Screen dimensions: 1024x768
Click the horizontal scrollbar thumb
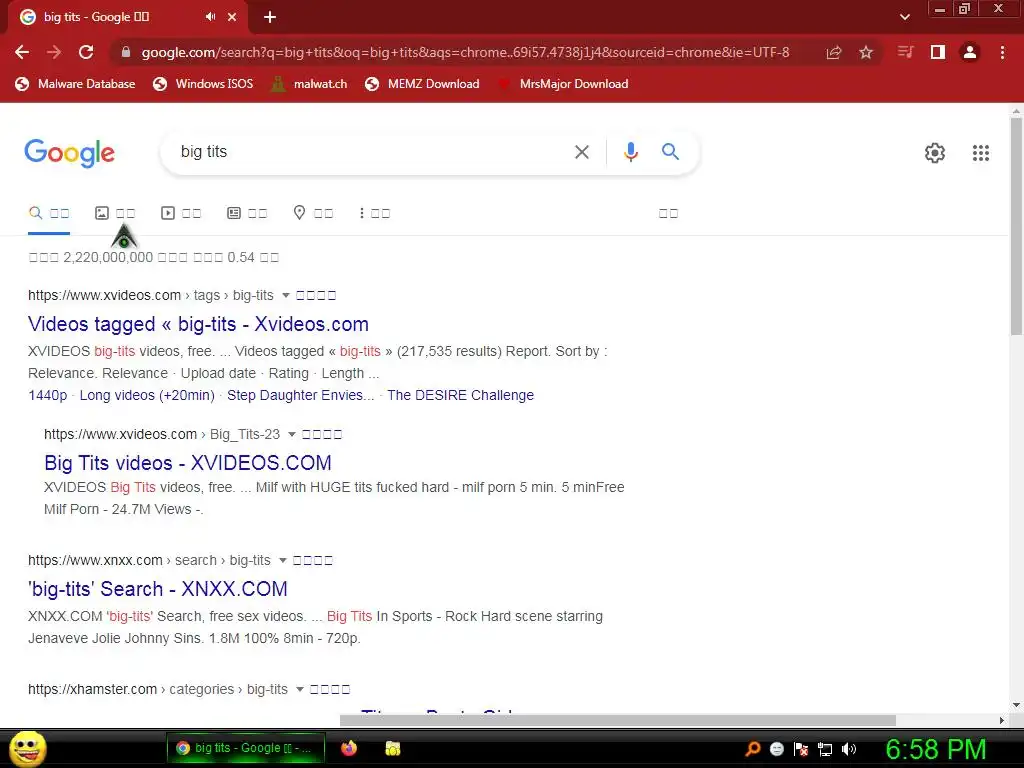(618, 720)
